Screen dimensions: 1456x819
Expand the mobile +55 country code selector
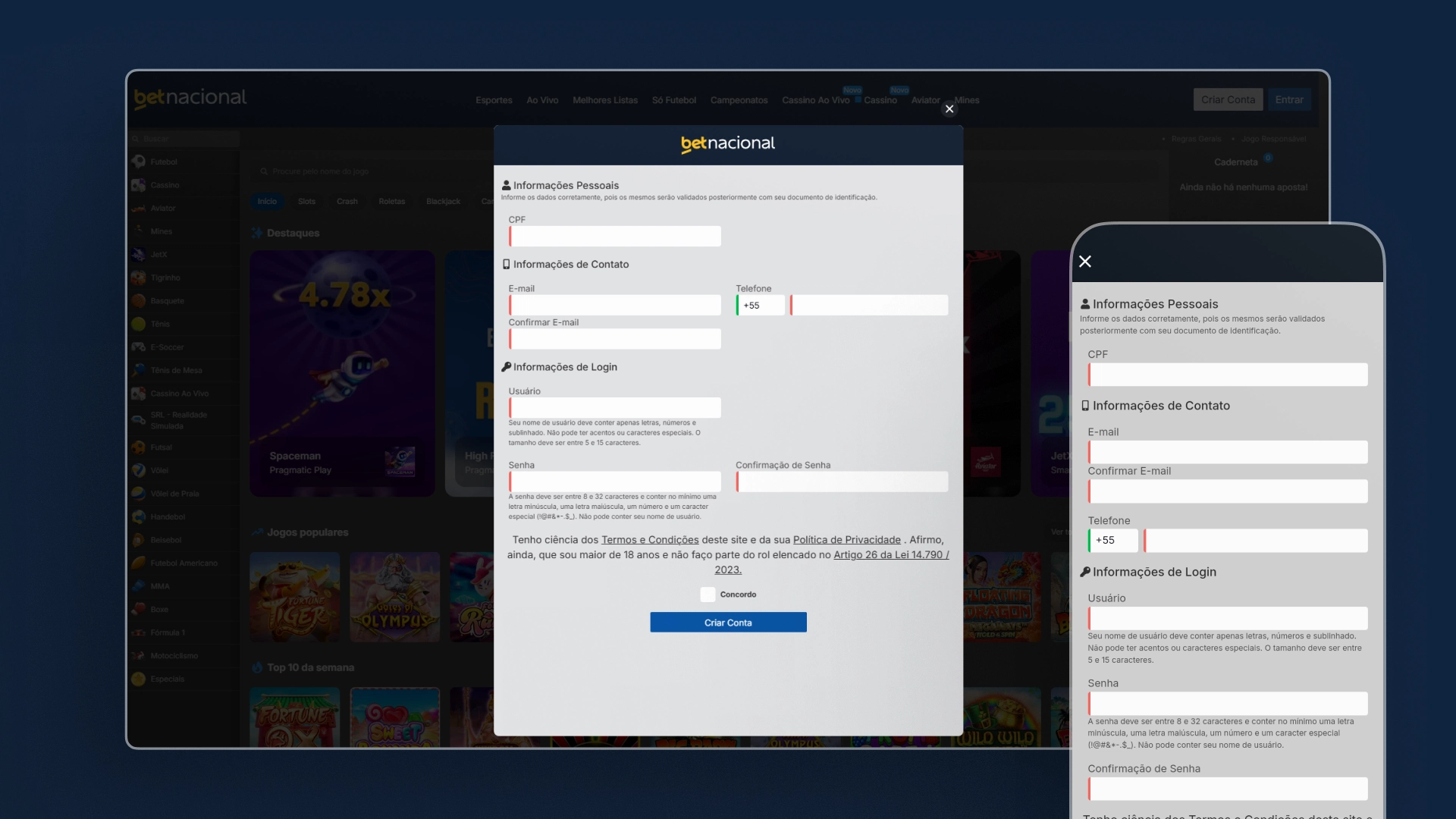pyautogui.click(x=1113, y=540)
